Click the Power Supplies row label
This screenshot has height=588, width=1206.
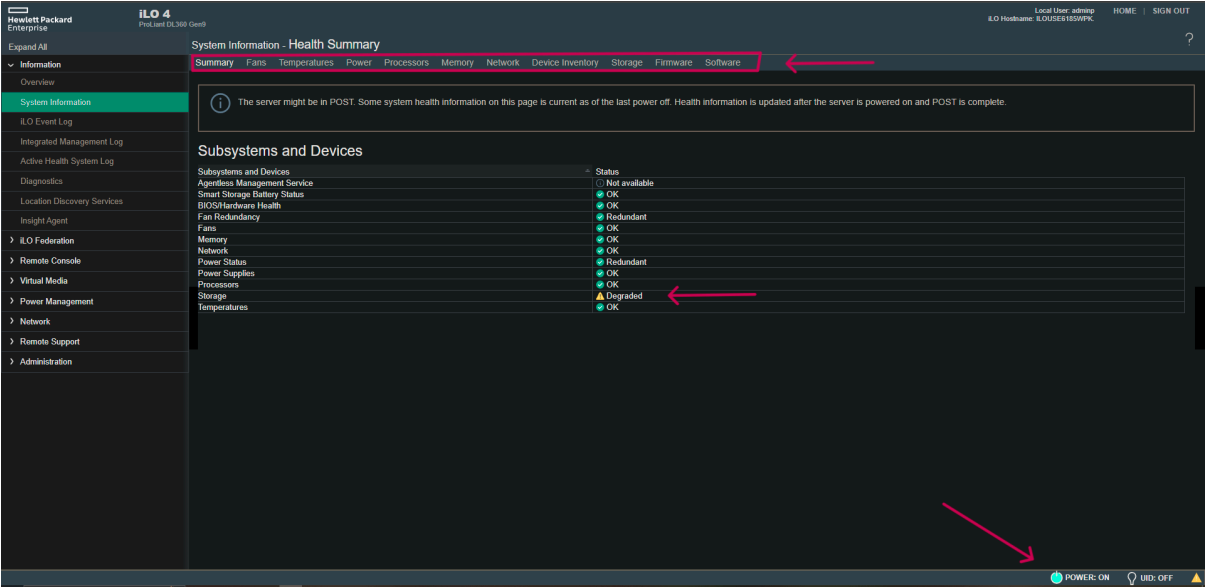226,273
